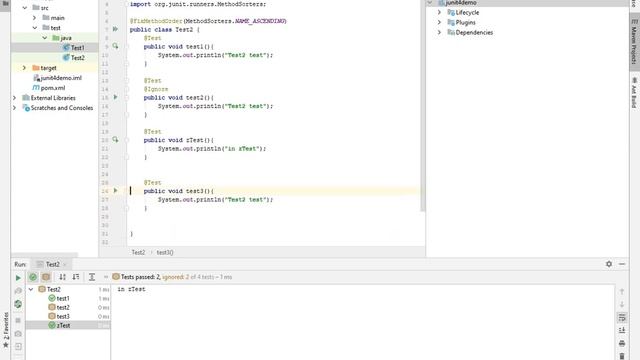Click test3() in editor breadcrumb
Screen dimensions: 640x360
[165, 252]
